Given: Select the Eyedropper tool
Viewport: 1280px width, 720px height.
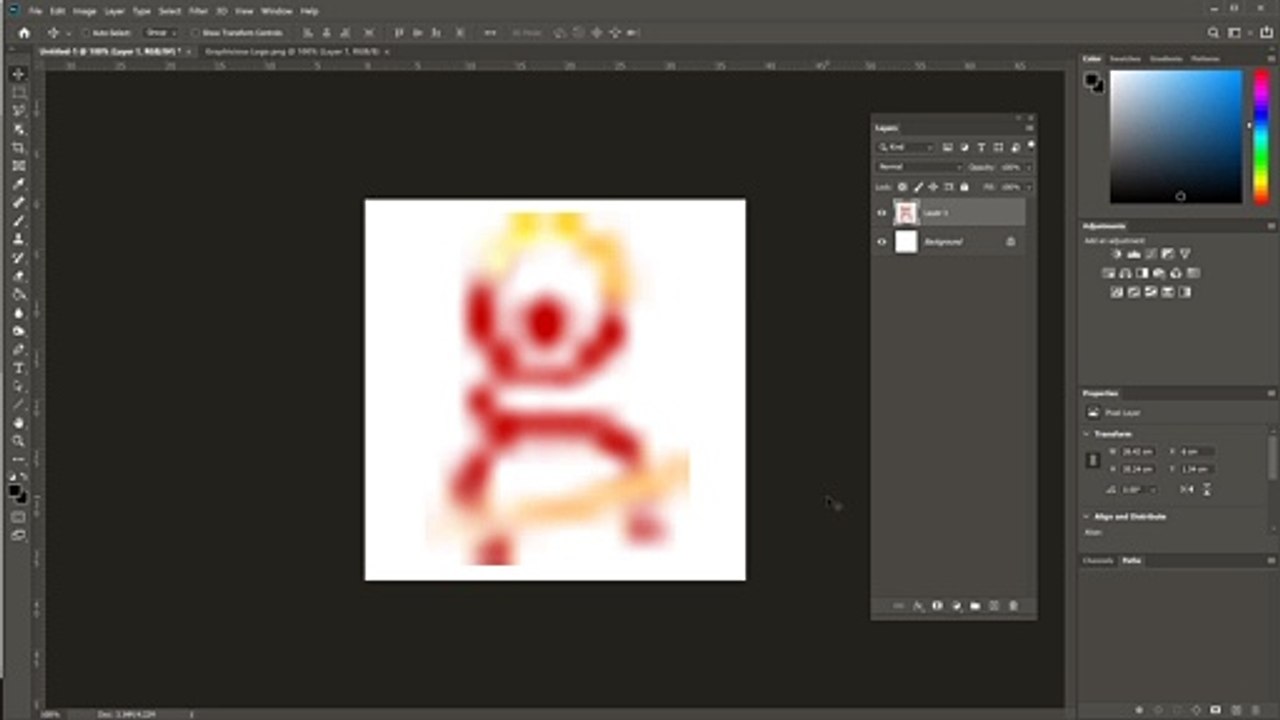Looking at the screenshot, I should (x=18, y=184).
